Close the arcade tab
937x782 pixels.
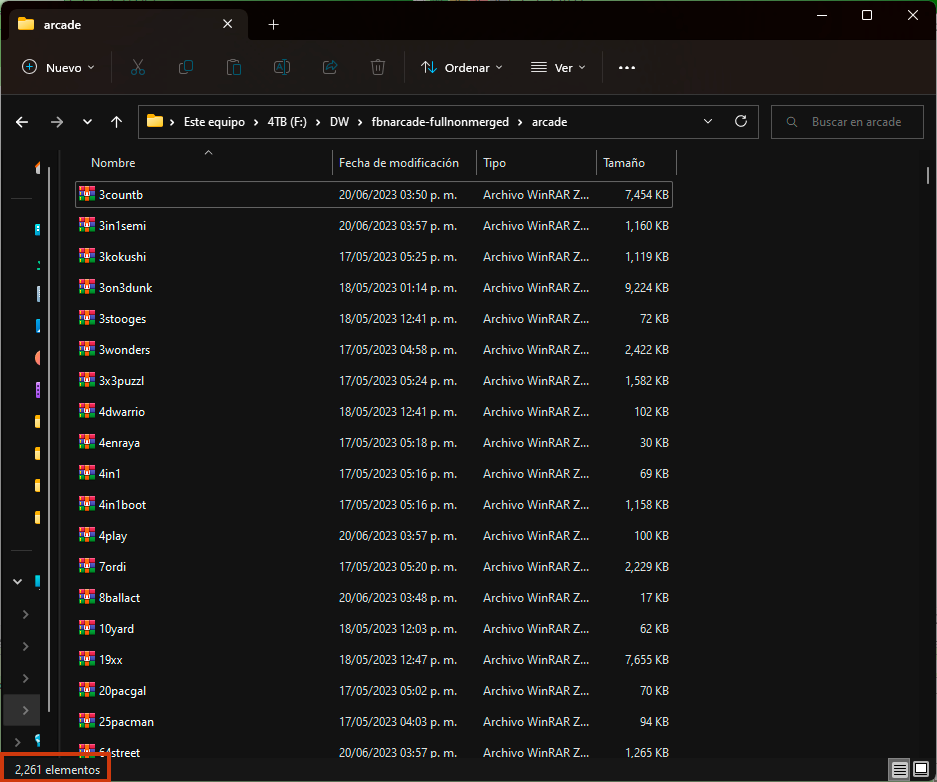point(228,24)
